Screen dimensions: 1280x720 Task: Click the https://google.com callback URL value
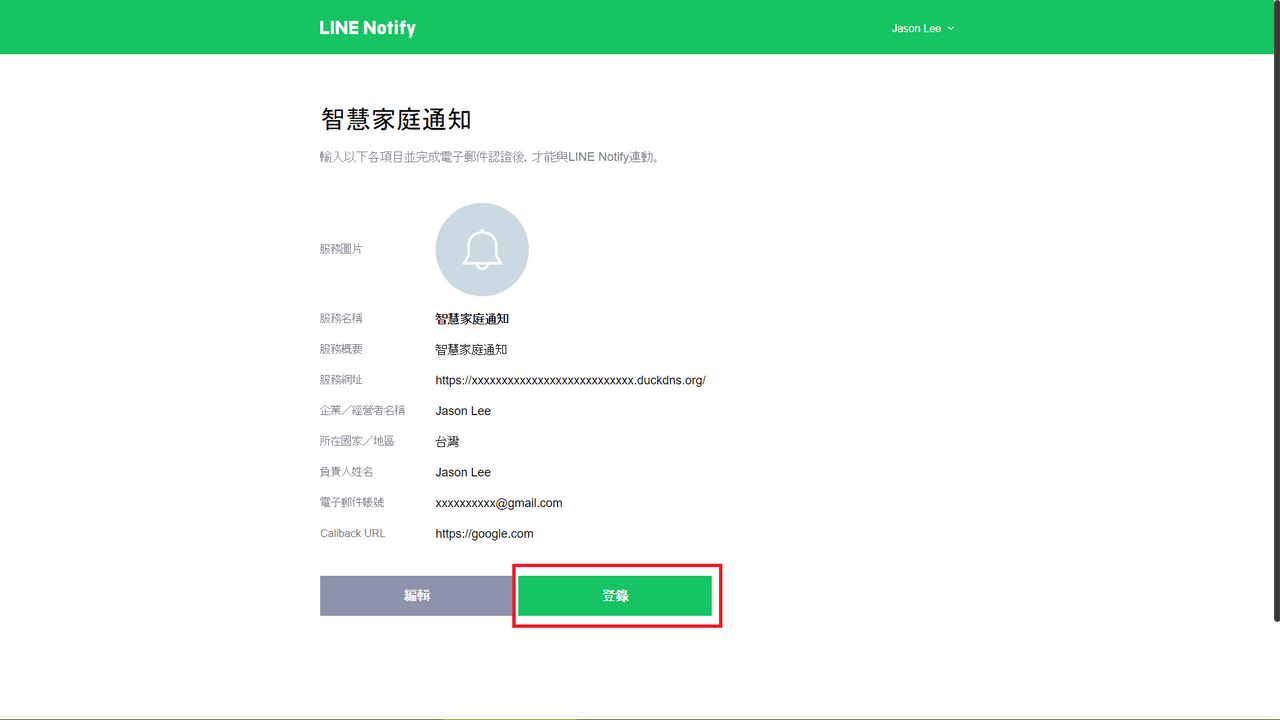point(484,534)
